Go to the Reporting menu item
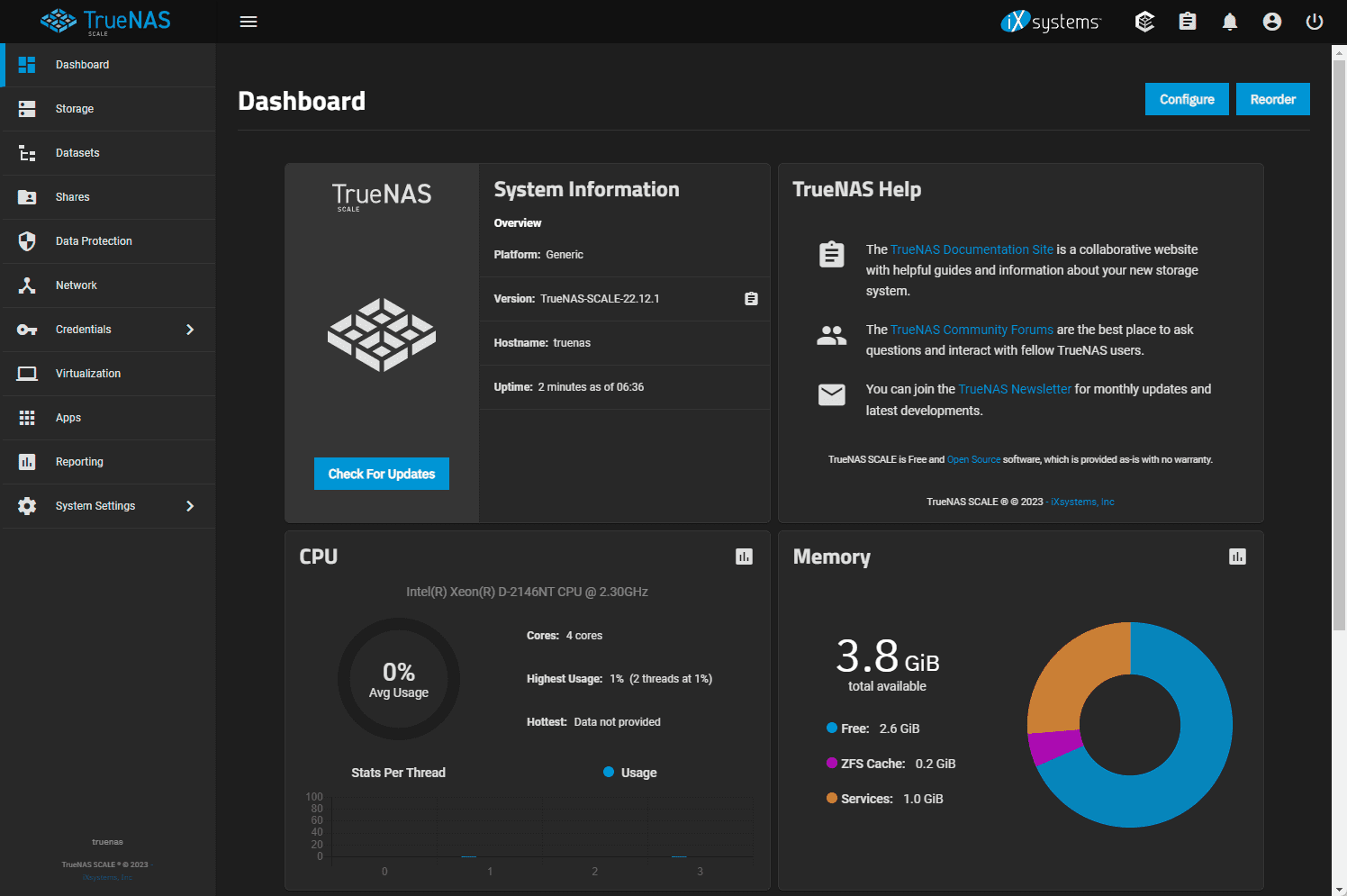The height and width of the screenshot is (896, 1347). pos(108,462)
